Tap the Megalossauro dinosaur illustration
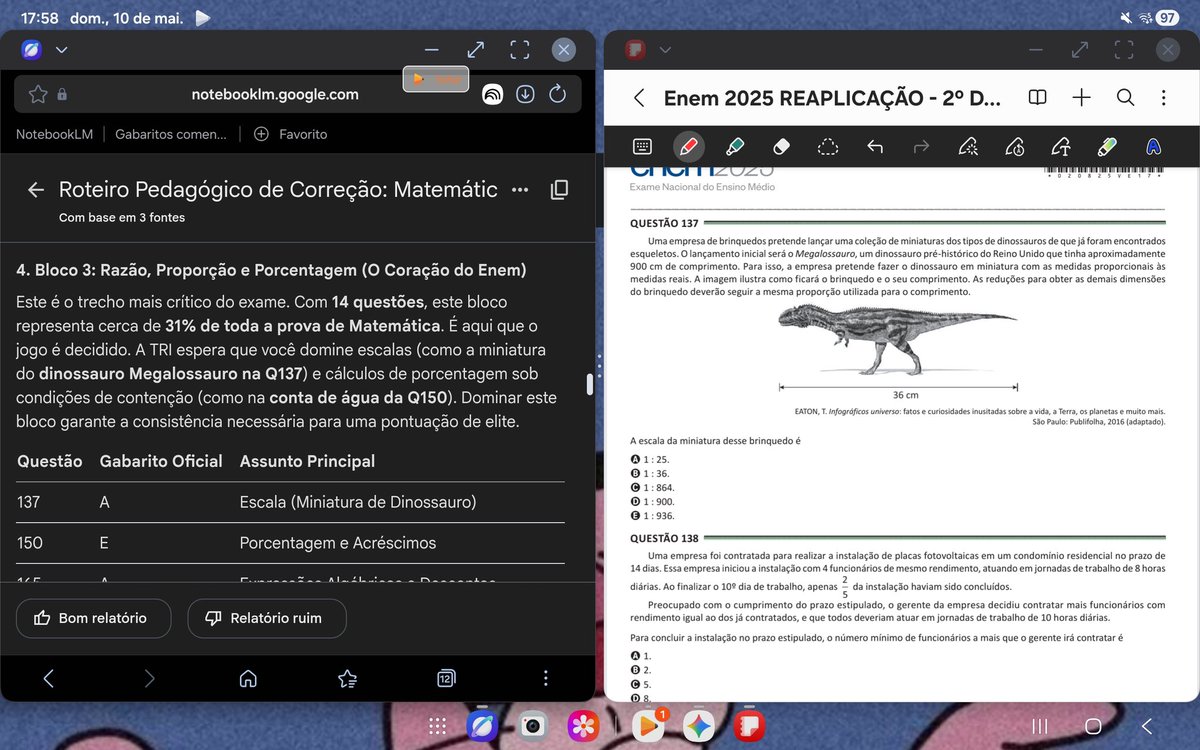 pos(899,338)
